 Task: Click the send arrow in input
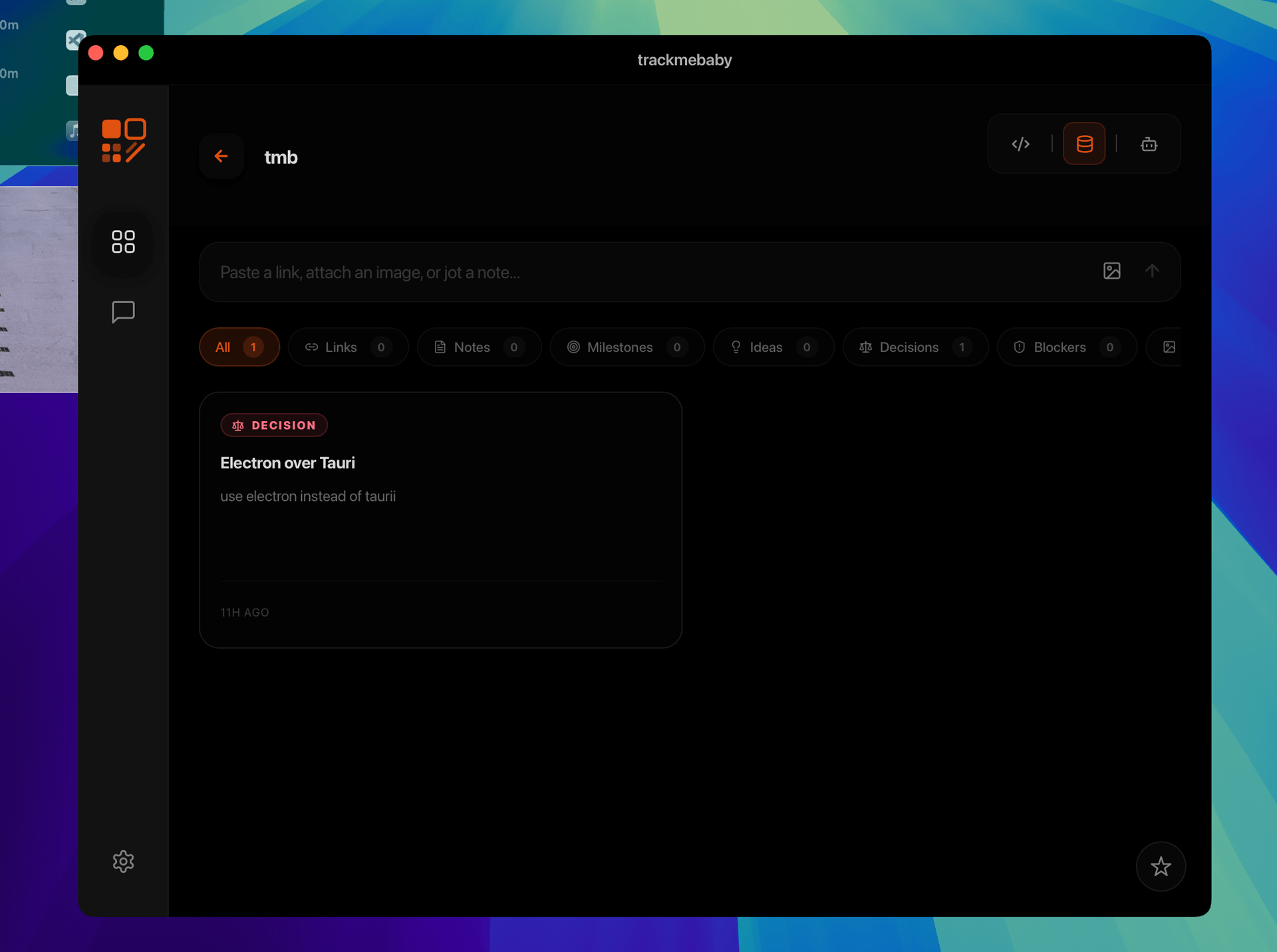click(x=1153, y=271)
